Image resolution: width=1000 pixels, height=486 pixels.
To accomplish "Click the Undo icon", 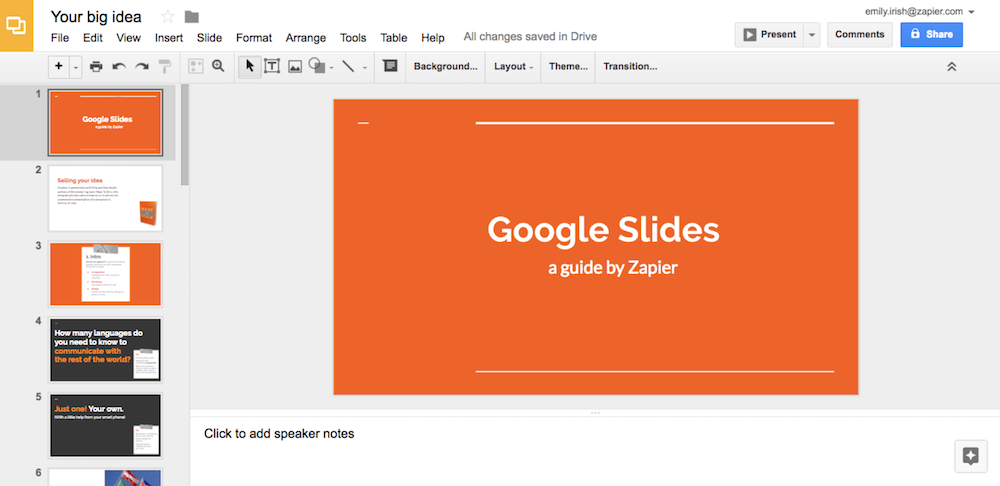I will click(x=119, y=66).
